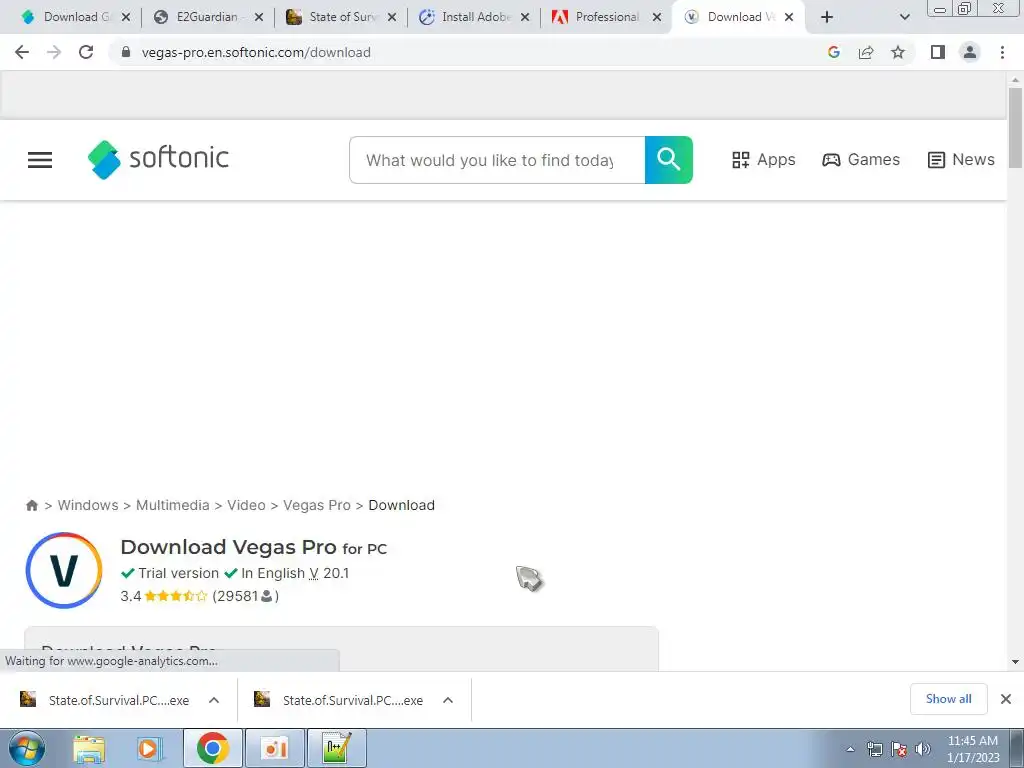Open the Notepad++ taskbar icon
This screenshot has height=768, width=1024.
point(336,748)
